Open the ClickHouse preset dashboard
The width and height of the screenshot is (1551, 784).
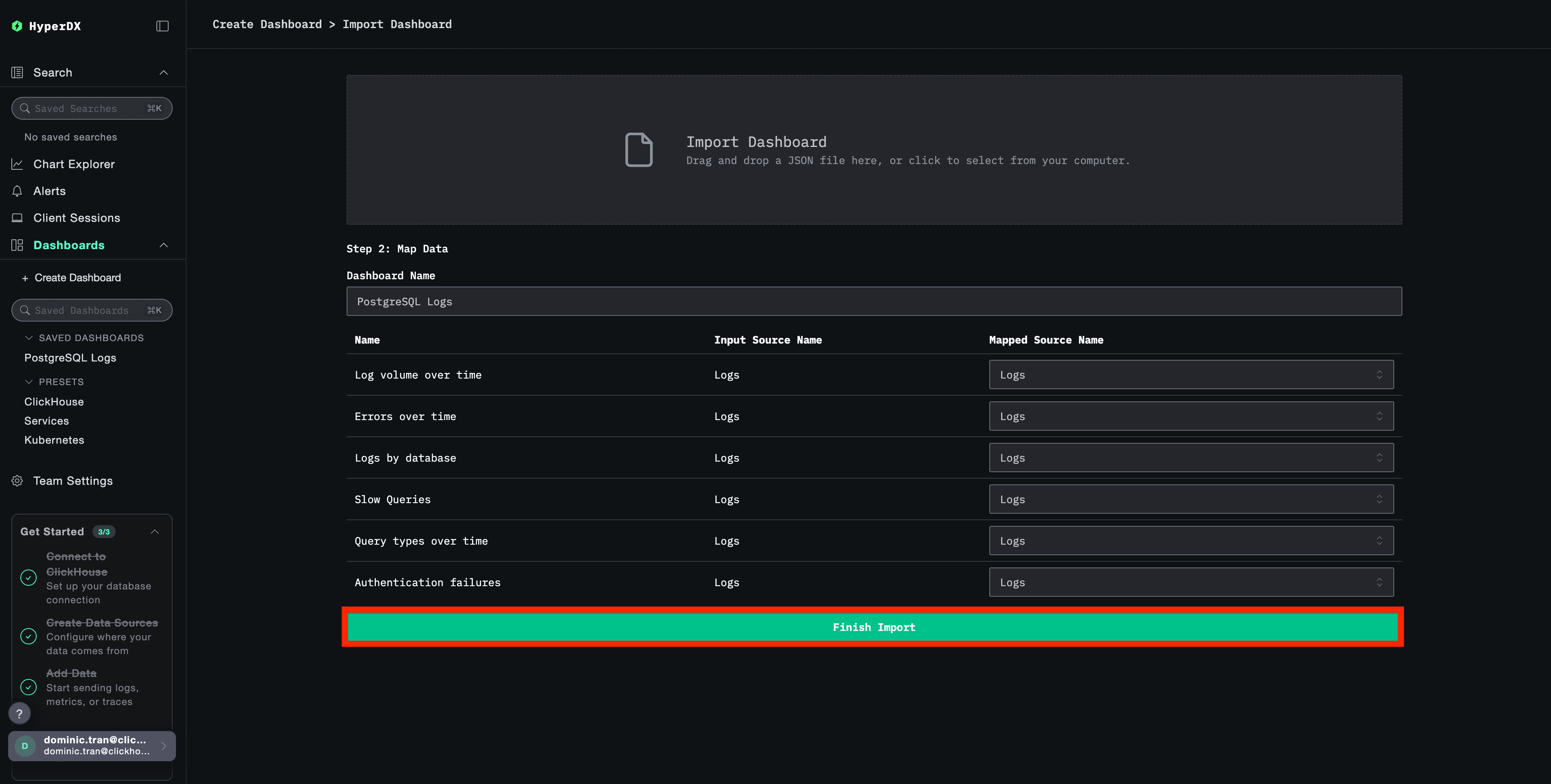pyautogui.click(x=54, y=401)
